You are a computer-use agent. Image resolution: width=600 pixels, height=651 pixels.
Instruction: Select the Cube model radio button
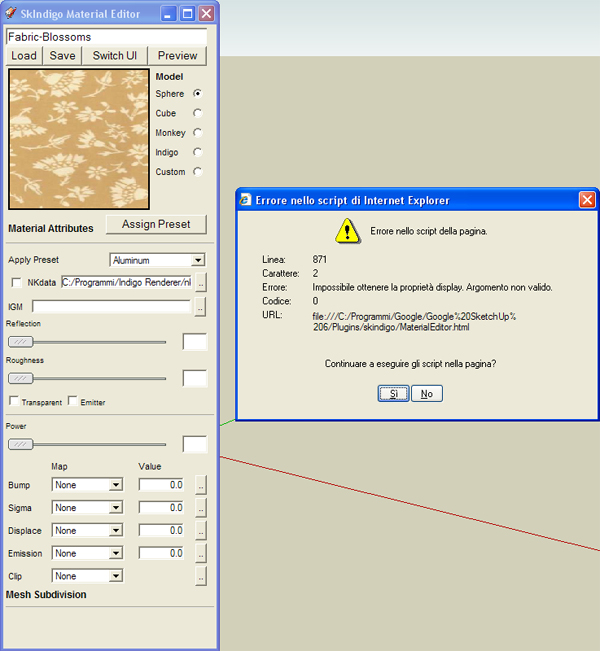click(198, 113)
